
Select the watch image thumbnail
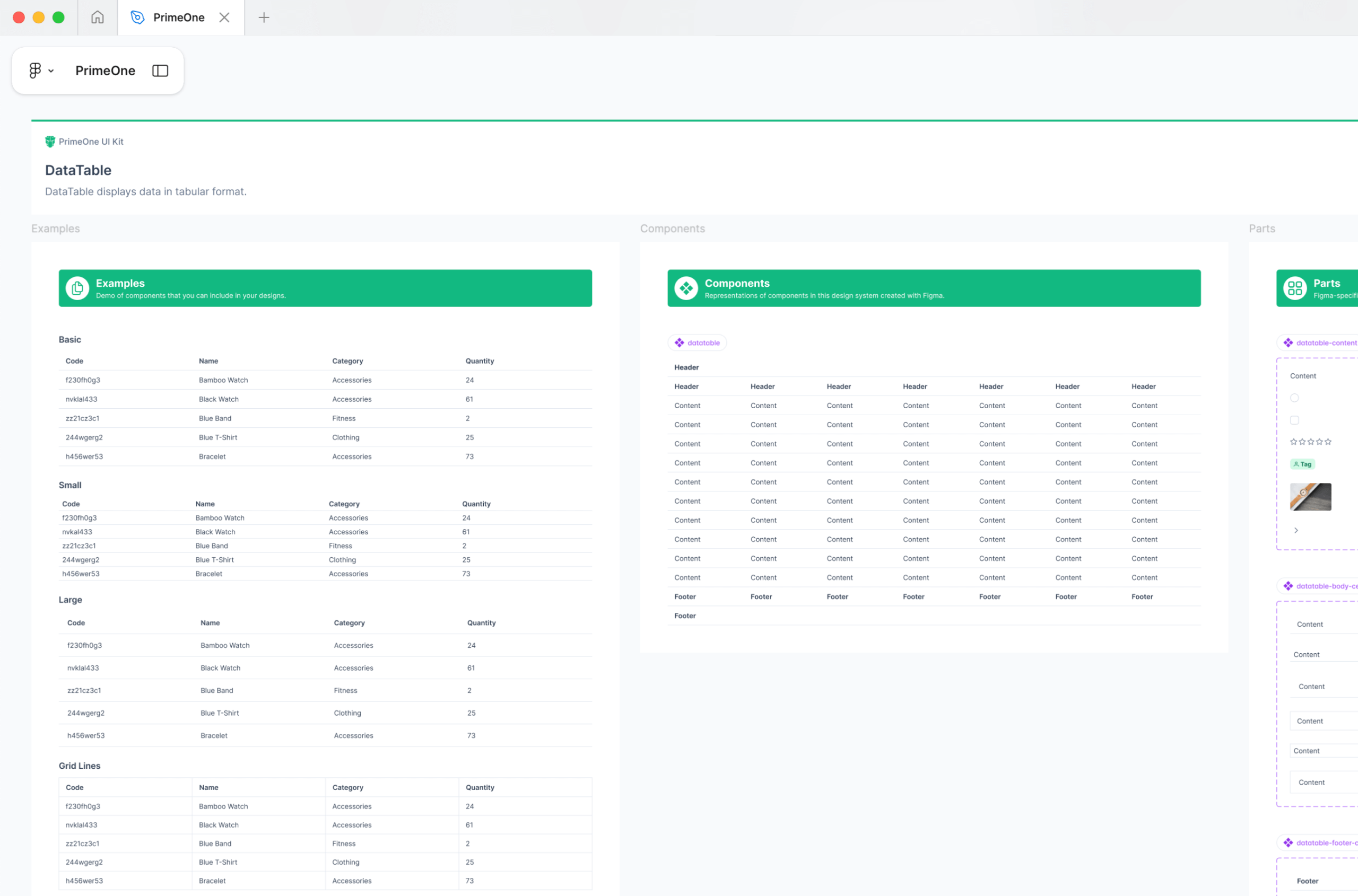(1311, 497)
